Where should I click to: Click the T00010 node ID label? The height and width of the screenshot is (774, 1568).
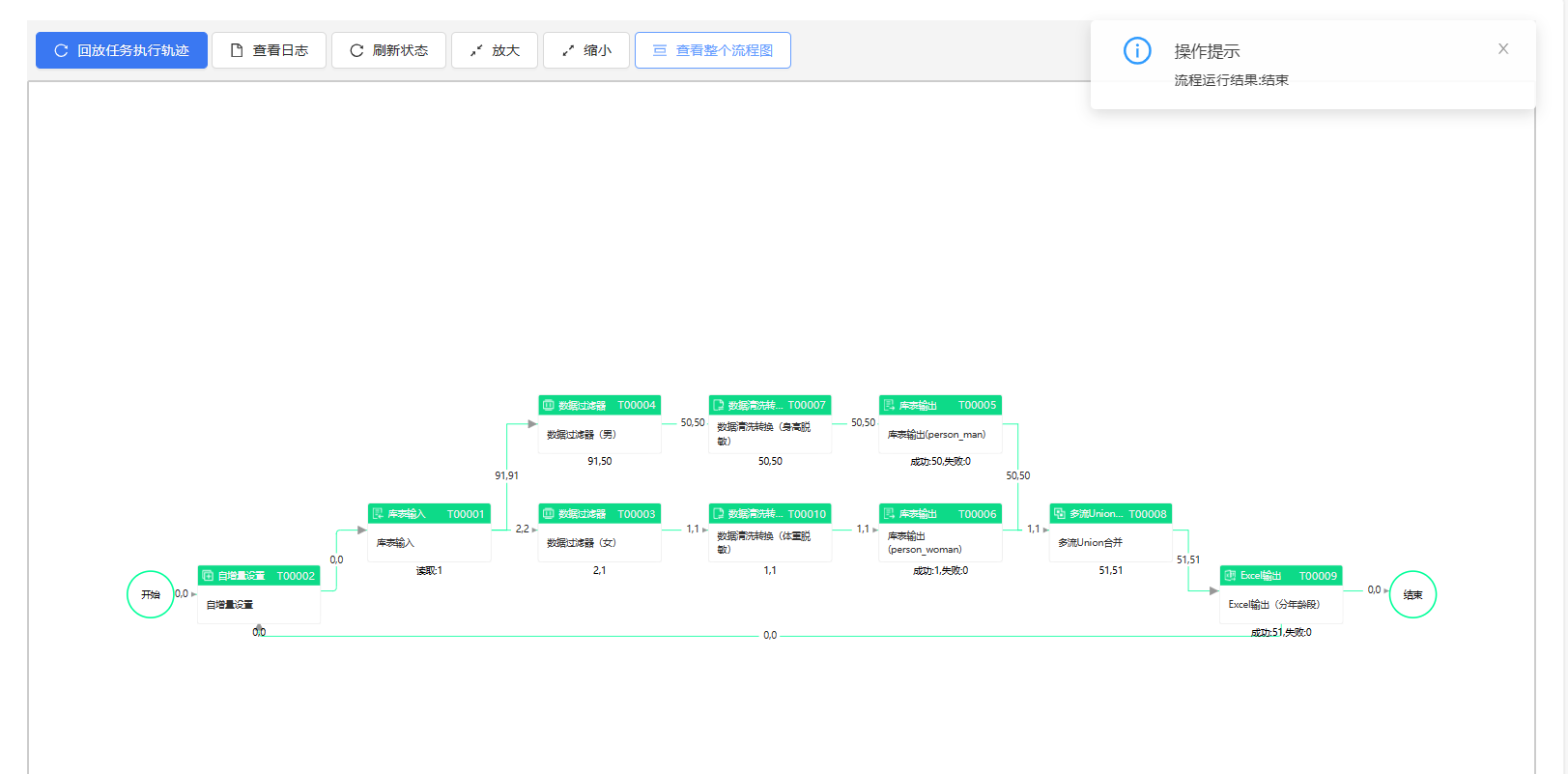point(807,514)
